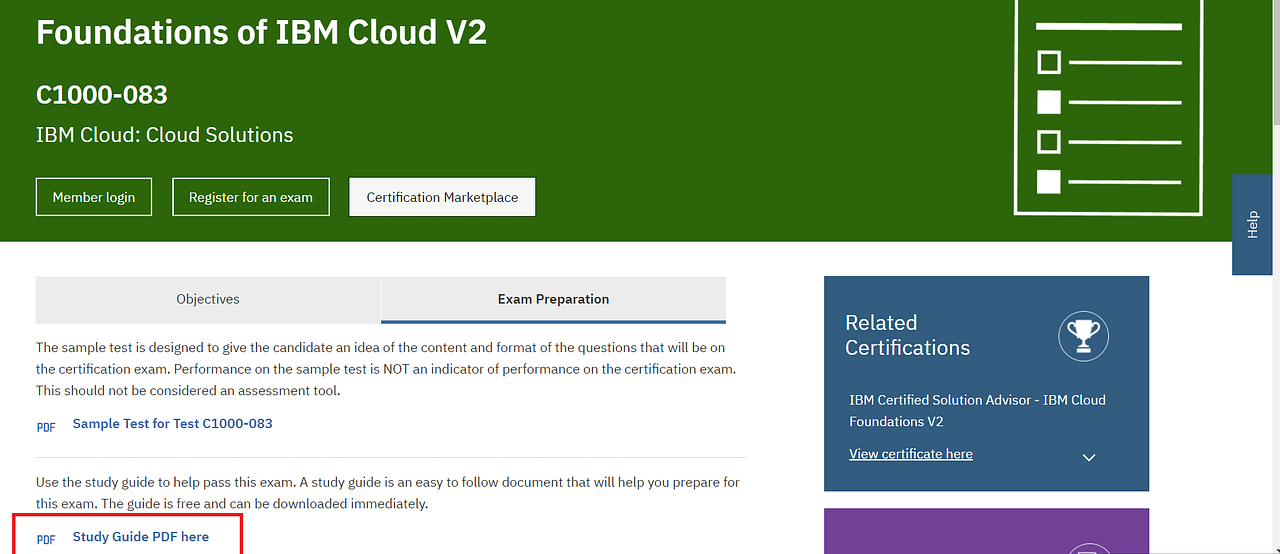Viewport: 1280px width, 554px height.
Task: Open Sample Test for Test C1000-083 link
Action: 172,423
